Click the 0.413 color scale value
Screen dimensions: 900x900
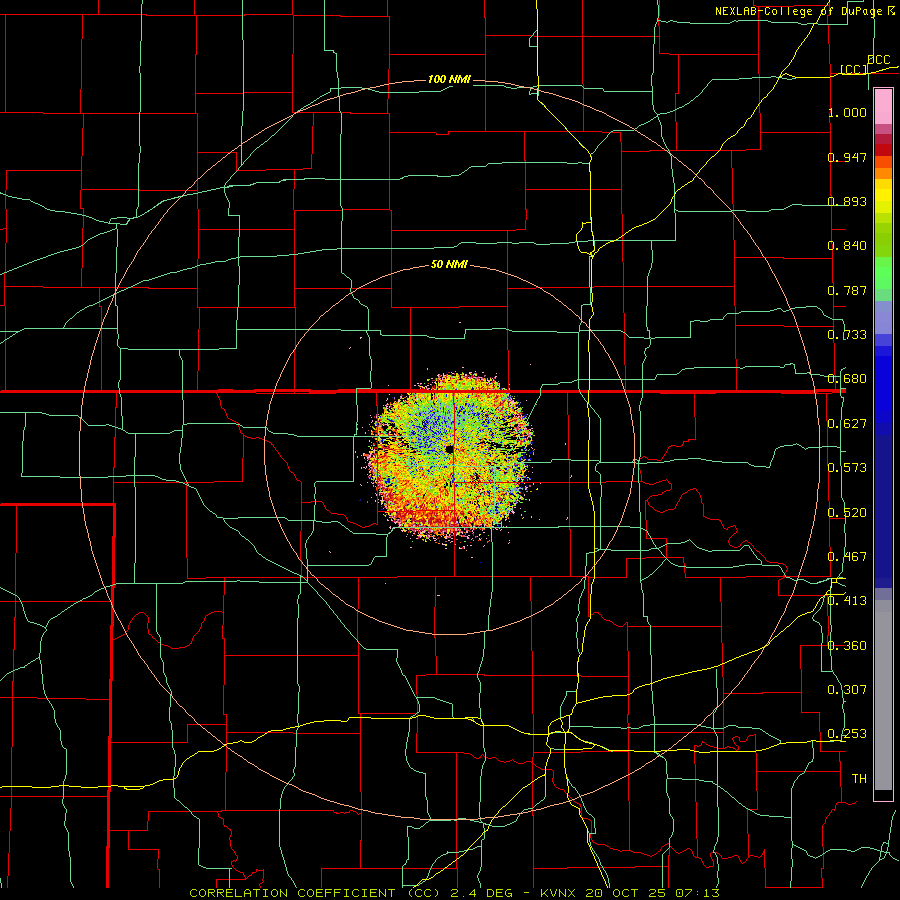pos(847,601)
